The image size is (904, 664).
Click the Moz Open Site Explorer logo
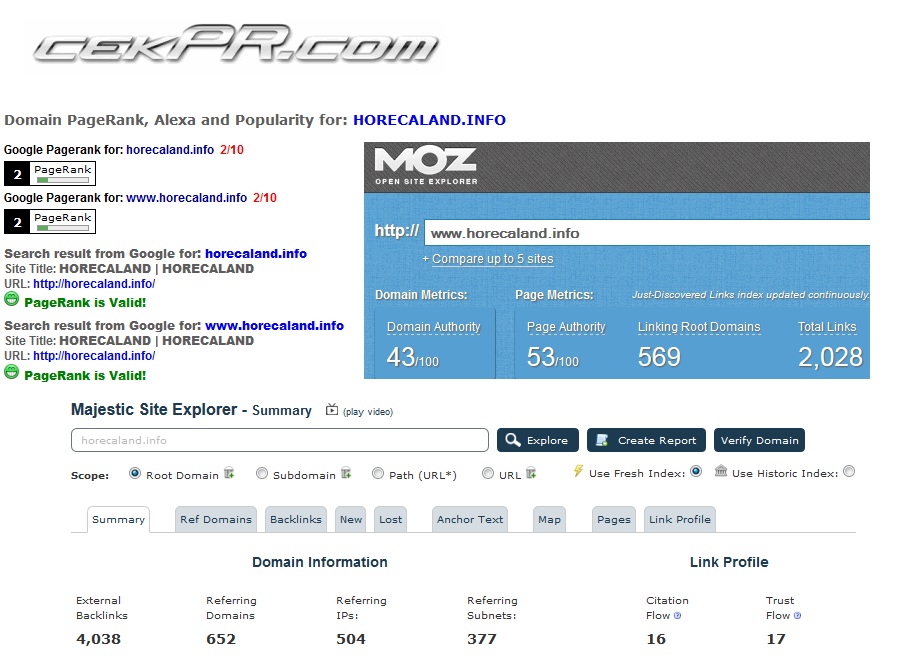click(426, 166)
